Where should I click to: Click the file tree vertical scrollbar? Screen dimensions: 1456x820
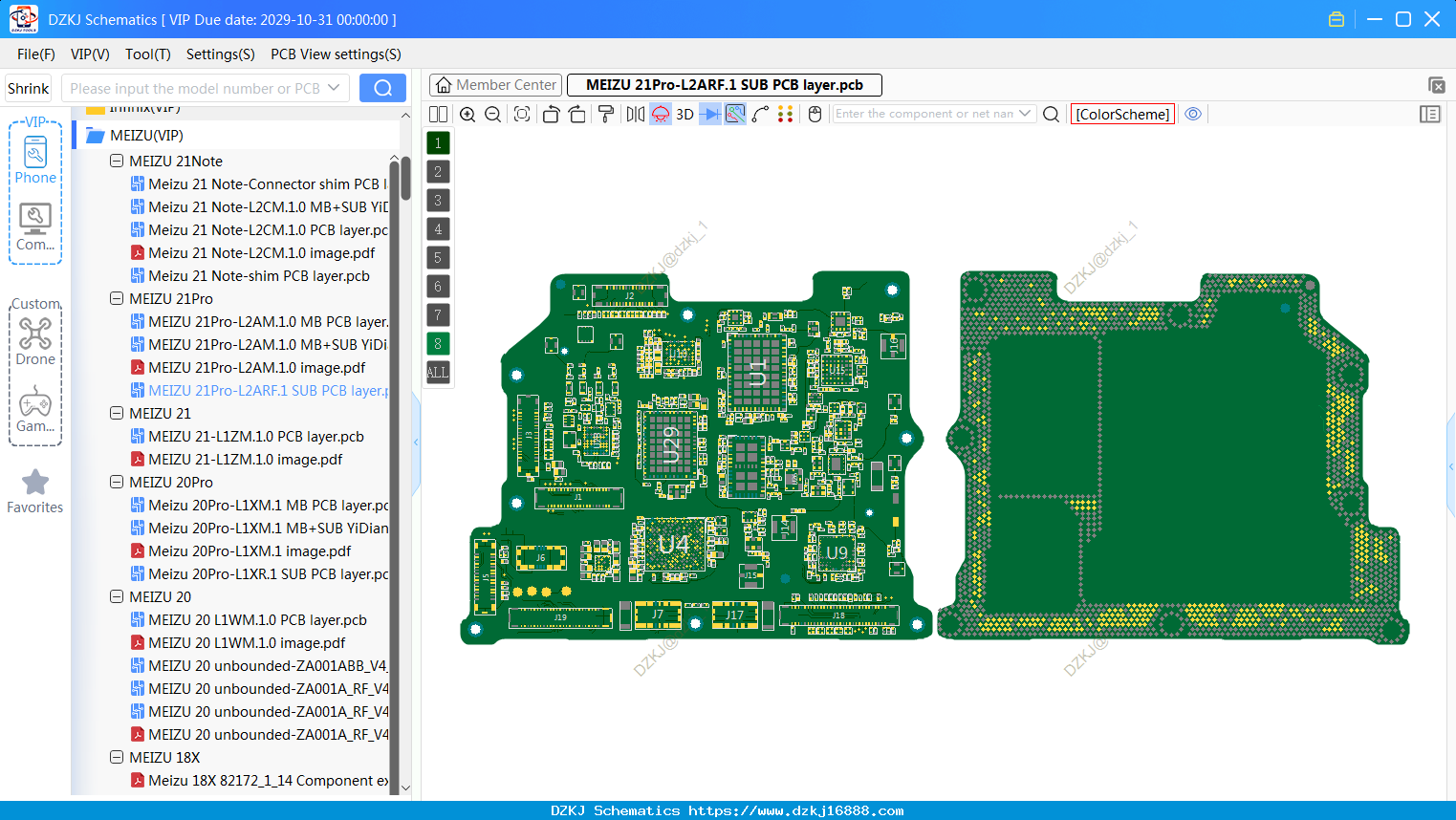point(405,178)
